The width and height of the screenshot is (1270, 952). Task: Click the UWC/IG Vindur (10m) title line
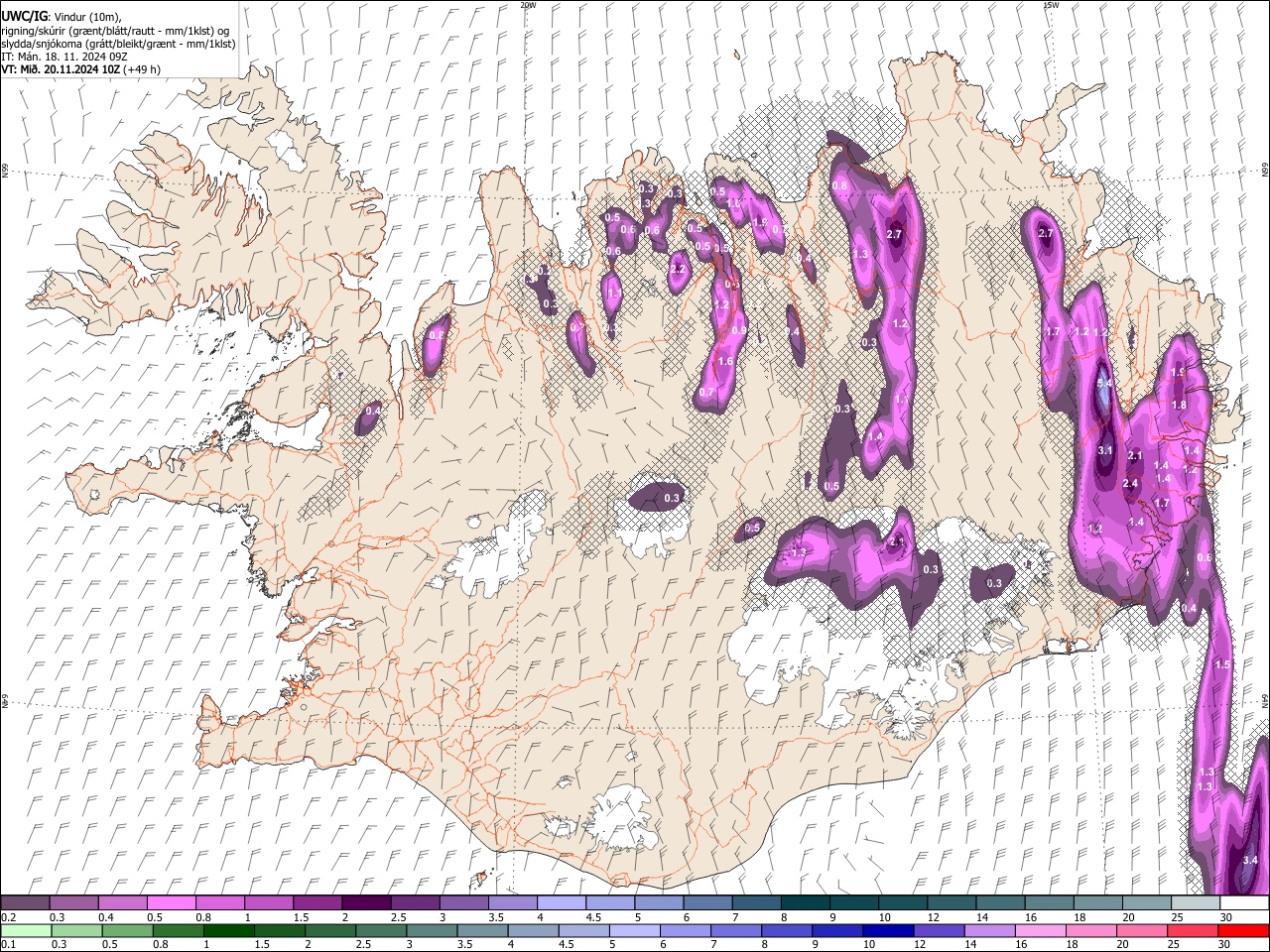click(62, 17)
